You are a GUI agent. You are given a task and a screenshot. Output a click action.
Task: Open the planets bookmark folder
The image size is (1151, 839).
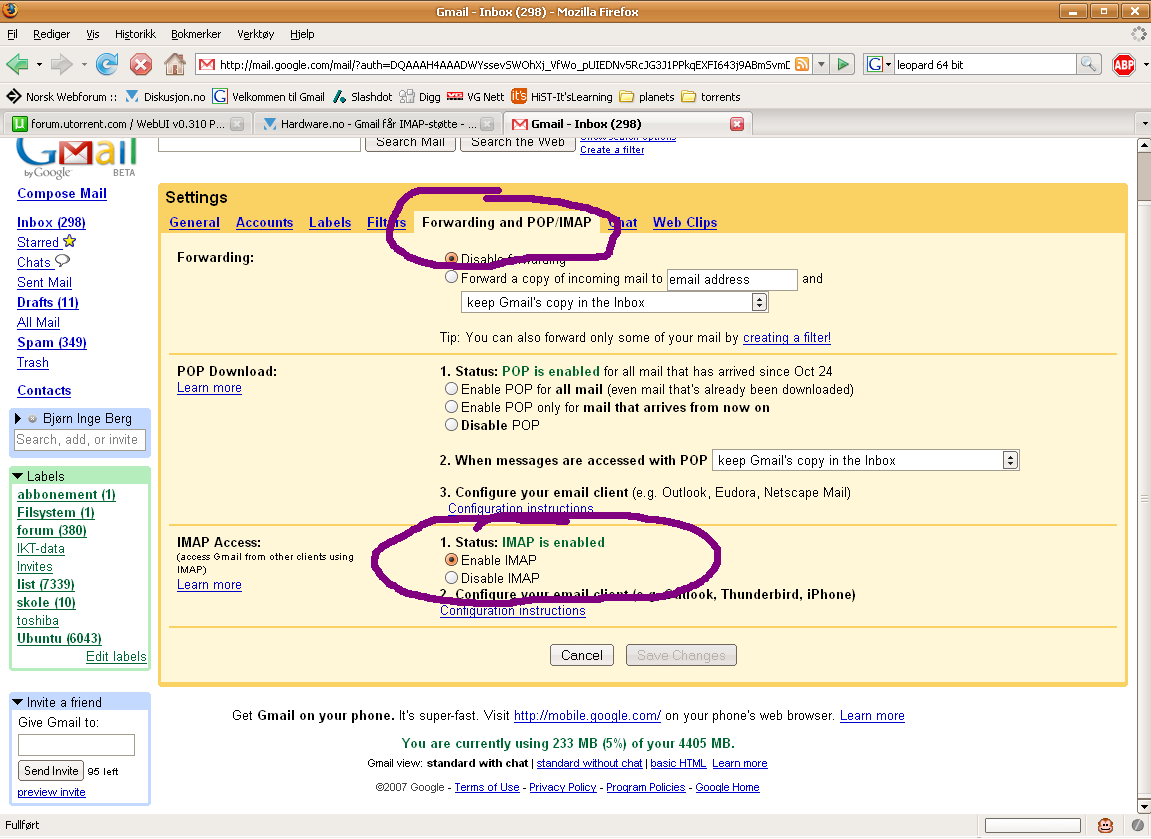pos(647,97)
